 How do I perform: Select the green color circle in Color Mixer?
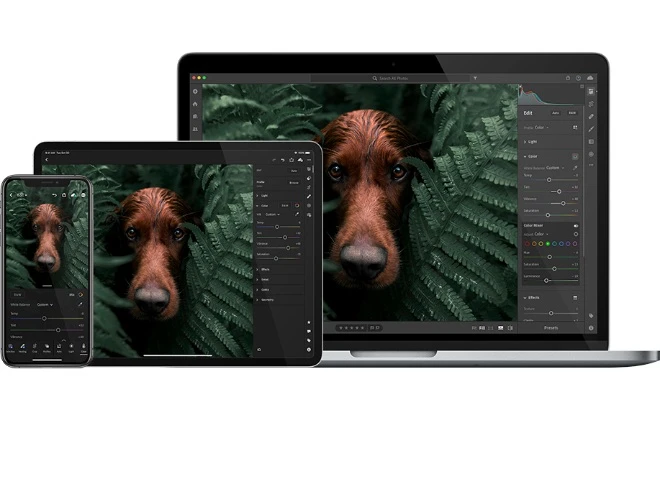pyautogui.click(x=548, y=243)
